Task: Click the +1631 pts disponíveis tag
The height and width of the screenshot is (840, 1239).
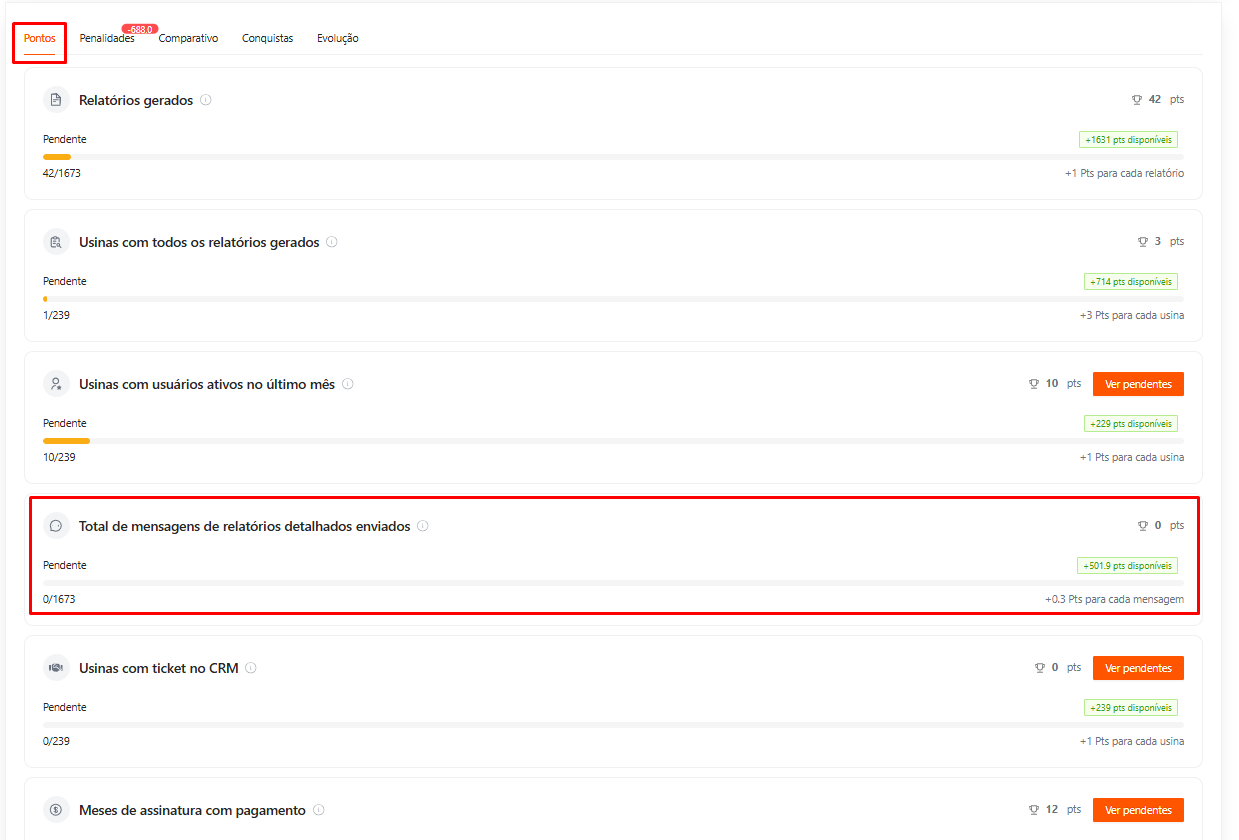Action: [x=1128, y=140]
